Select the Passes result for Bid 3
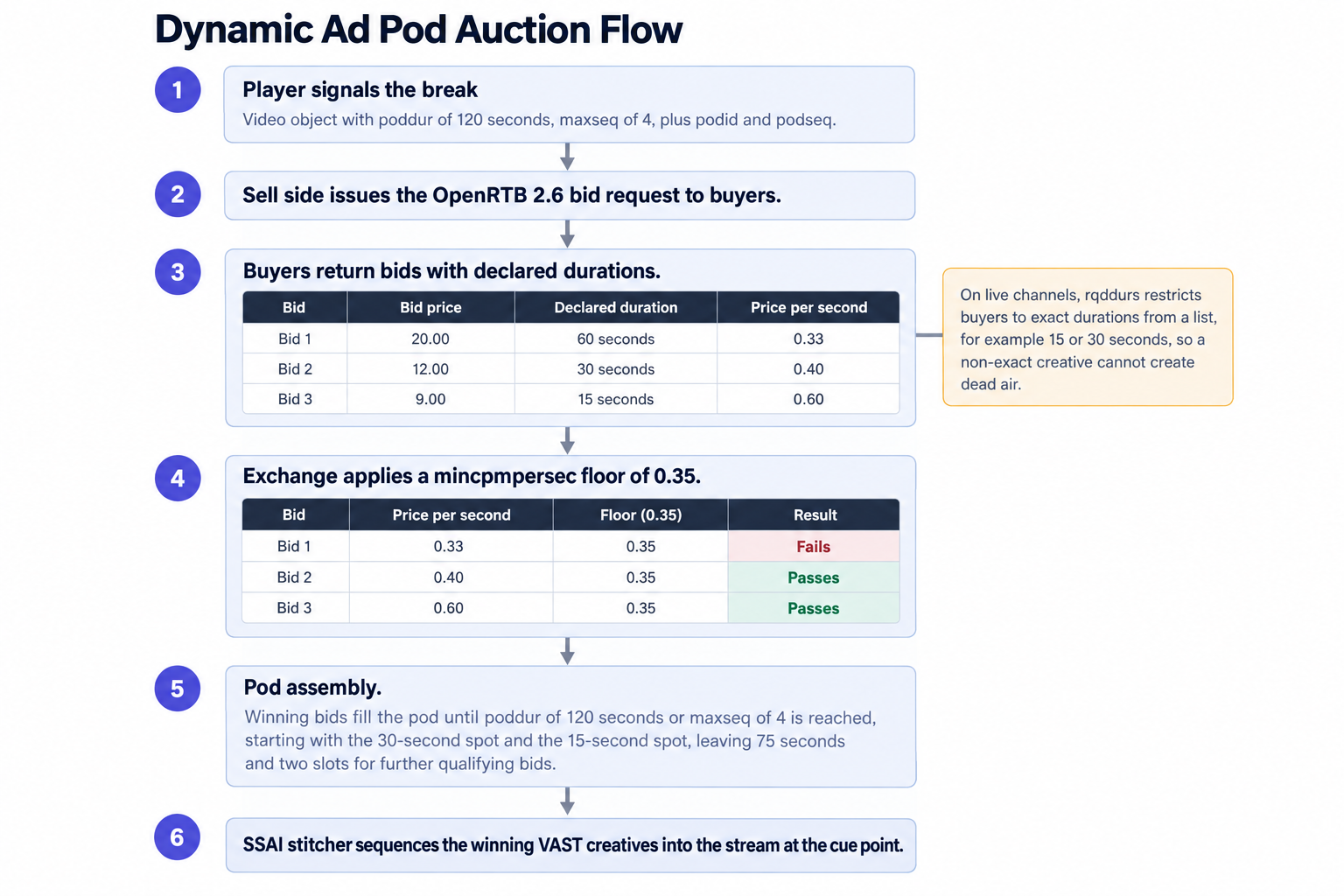 [x=813, y=608]
